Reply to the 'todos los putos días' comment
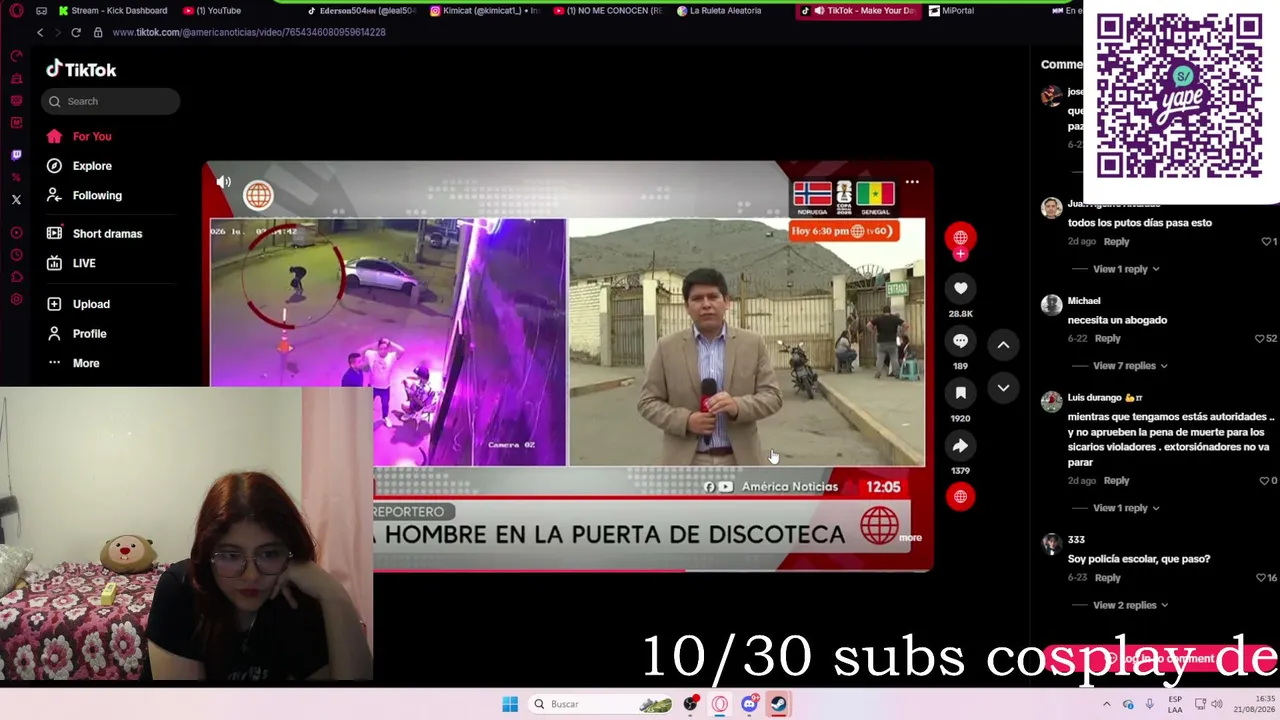 click(1116, 242)
